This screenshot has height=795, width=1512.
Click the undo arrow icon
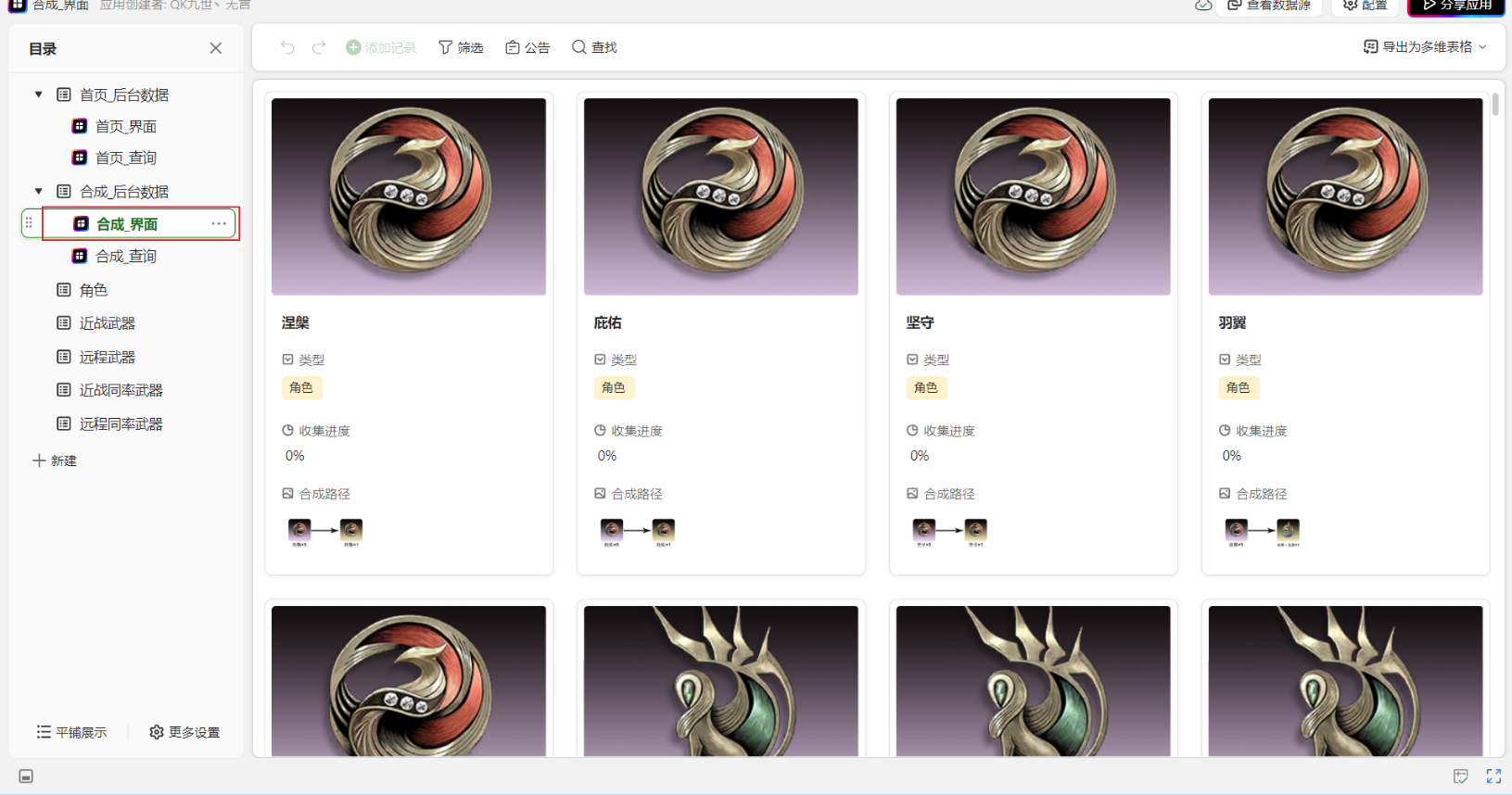287,47
